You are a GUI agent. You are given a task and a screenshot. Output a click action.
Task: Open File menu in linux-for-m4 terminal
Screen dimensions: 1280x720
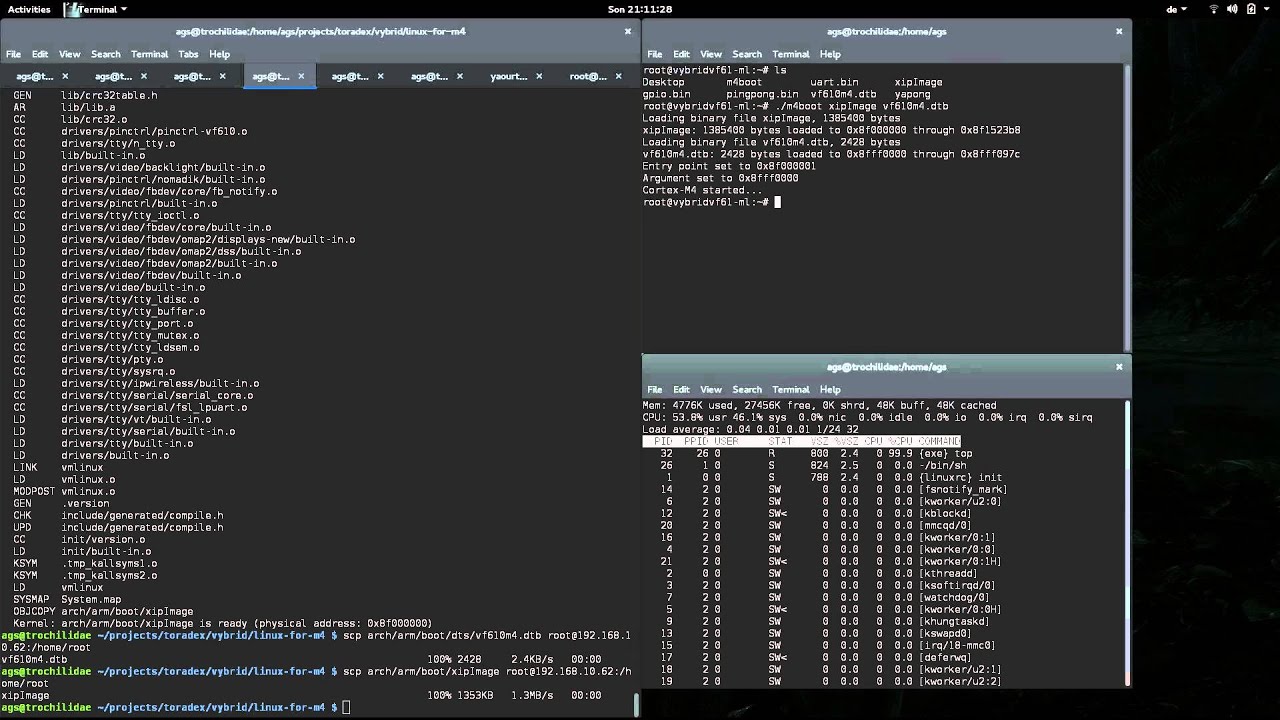[x=14, y=54]
